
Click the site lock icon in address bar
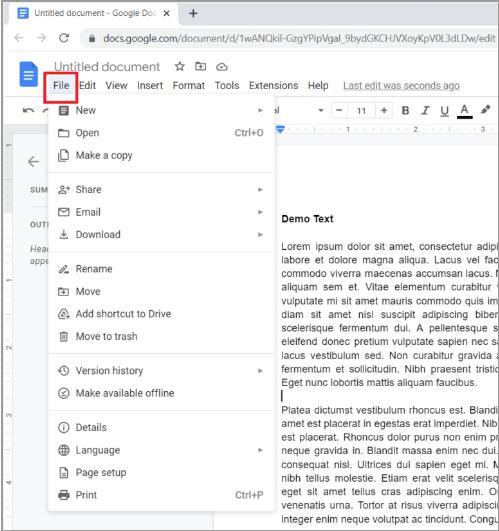[92, 38]
